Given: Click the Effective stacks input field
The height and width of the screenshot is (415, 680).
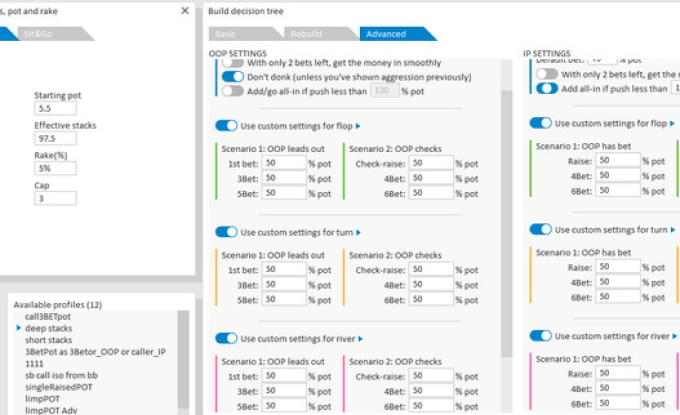Looking at the screenshot, I should coord(55,138).
